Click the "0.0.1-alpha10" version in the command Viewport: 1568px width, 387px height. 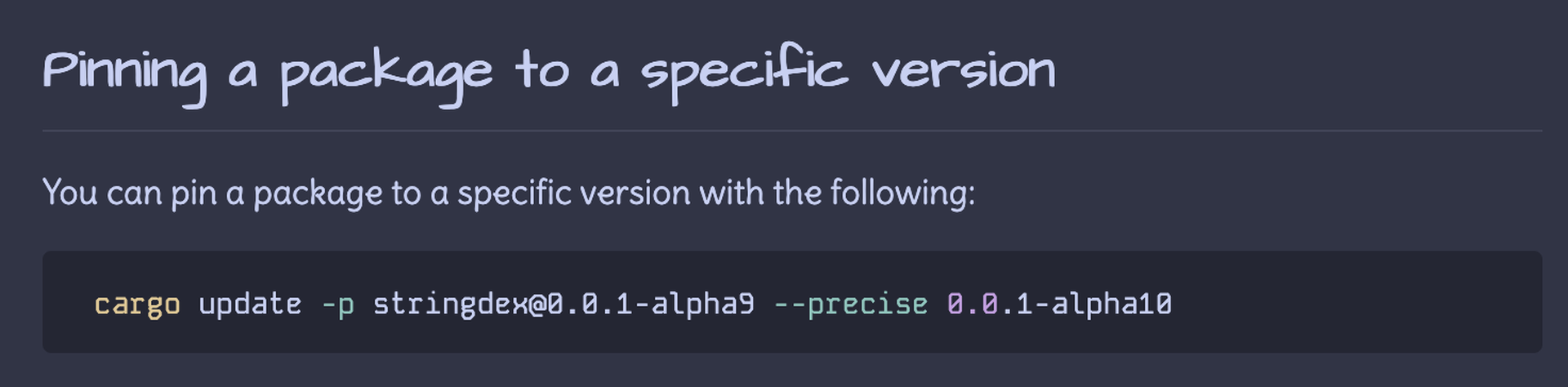click(x=1059, y=305)
